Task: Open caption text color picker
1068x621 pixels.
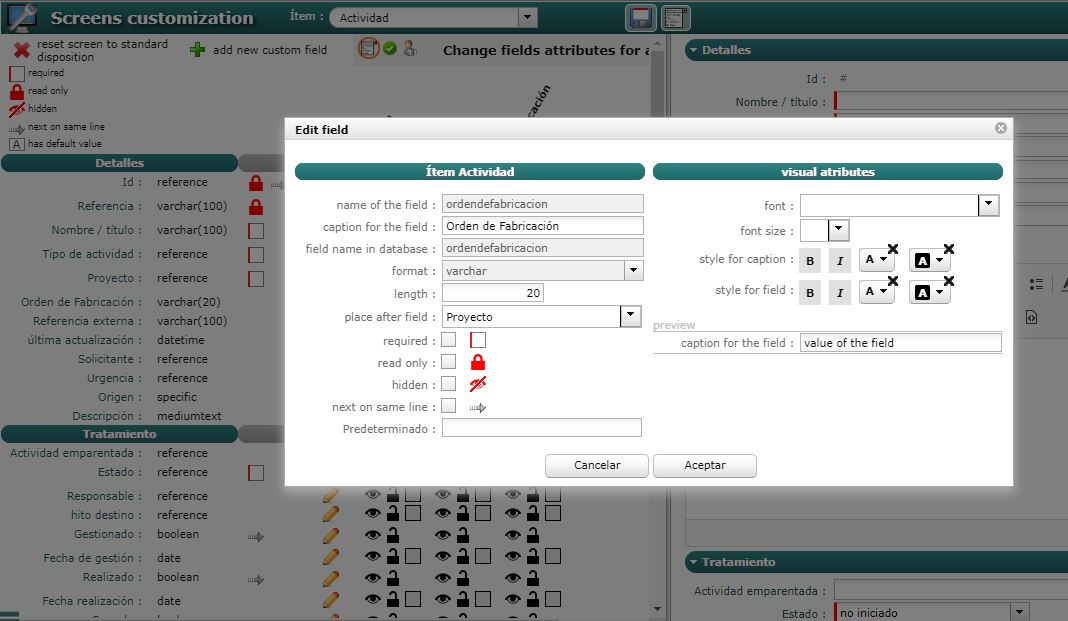Action: (876, 261)
